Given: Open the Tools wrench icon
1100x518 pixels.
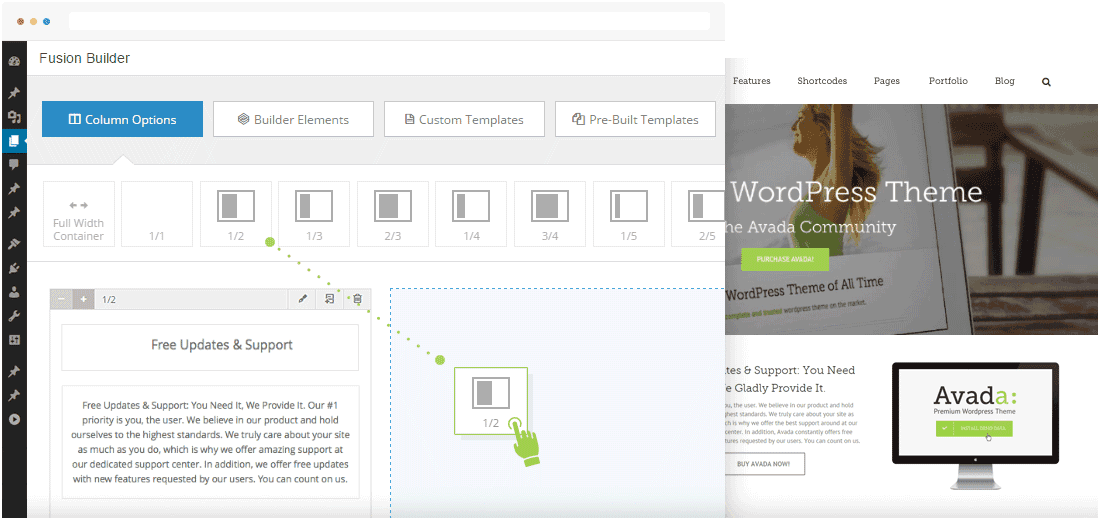Looking at the screenshot, I should click(14, 317).
